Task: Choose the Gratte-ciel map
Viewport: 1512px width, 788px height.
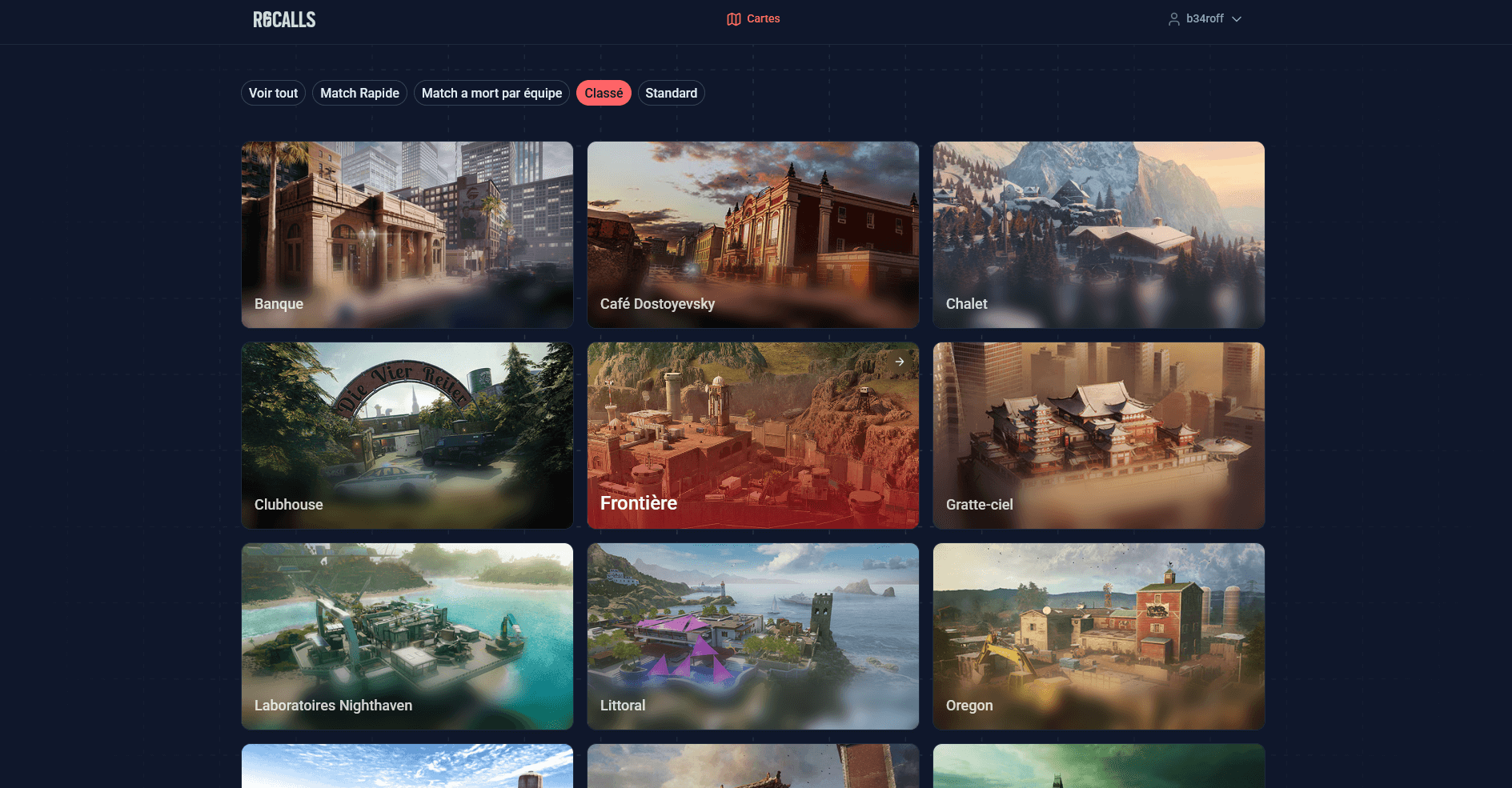Action: point(1098,435)
